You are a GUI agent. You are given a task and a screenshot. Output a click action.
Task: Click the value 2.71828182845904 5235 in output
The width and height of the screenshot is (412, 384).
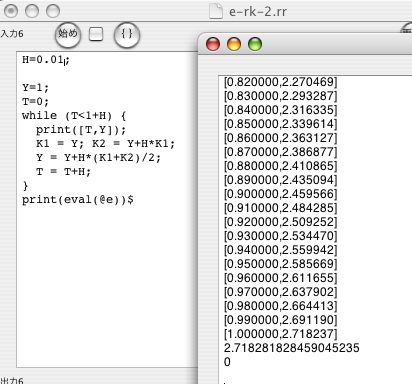click(x=292, y=348)
